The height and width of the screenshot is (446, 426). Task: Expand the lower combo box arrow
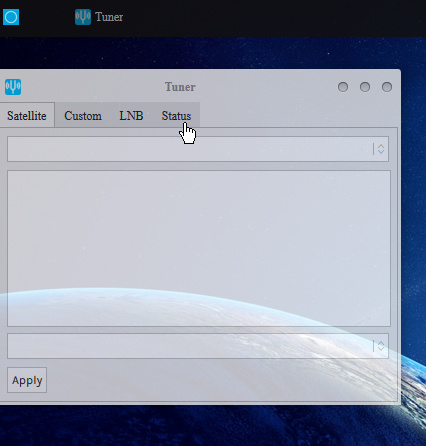(380, 346)
